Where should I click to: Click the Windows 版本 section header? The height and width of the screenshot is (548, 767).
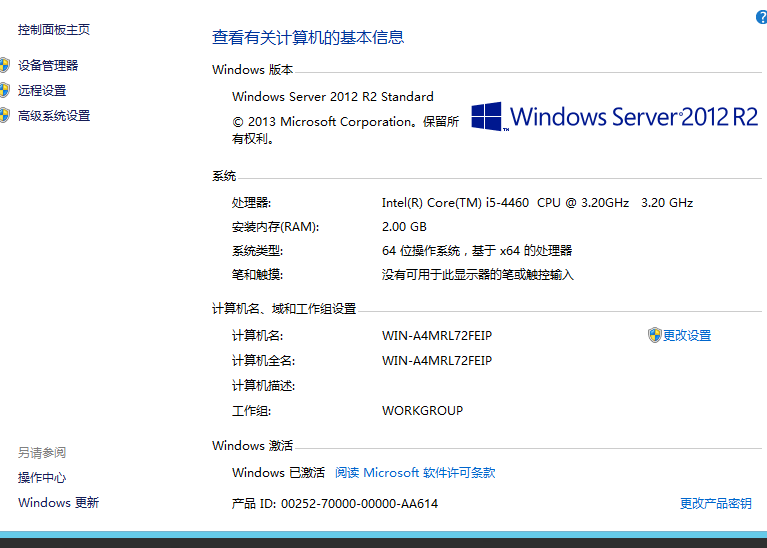[x=252, y=69]
